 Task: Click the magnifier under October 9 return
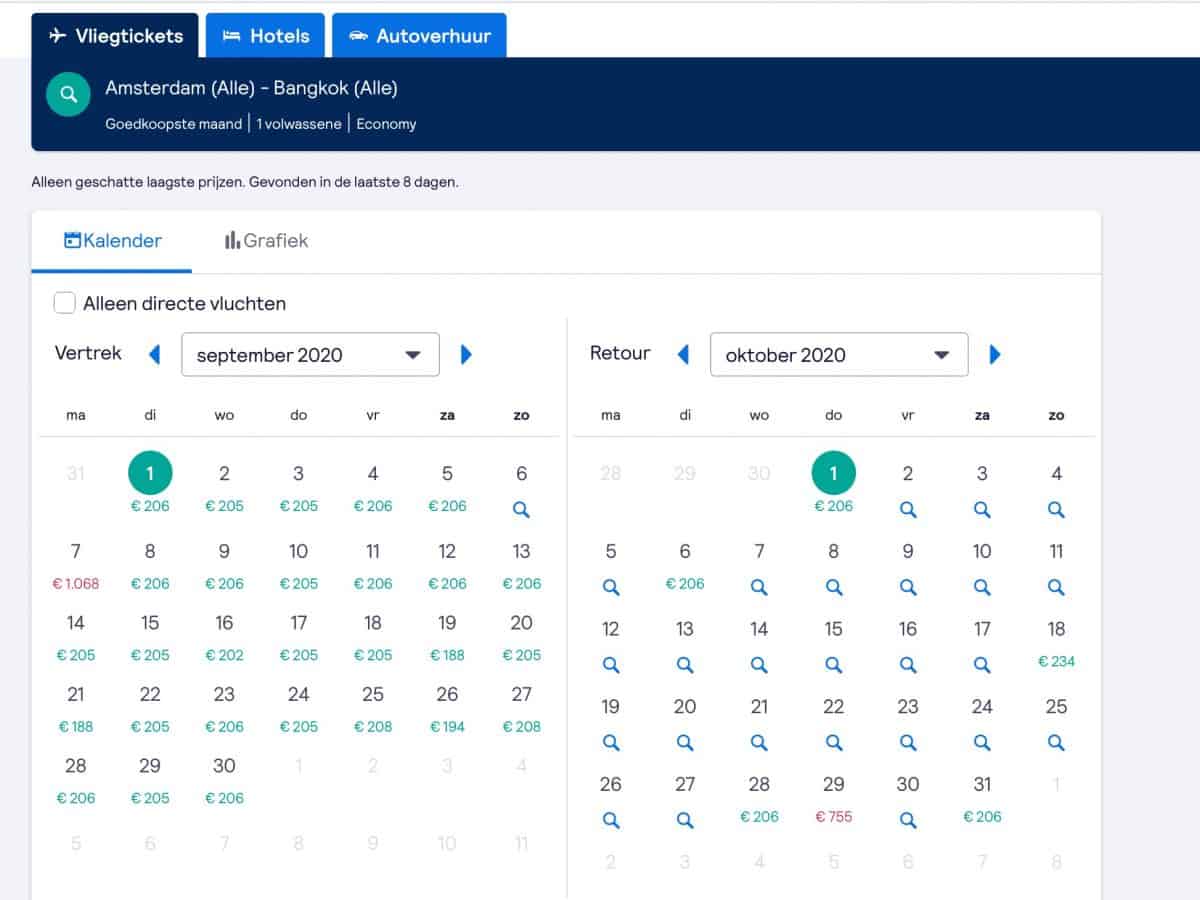point(908,588)
